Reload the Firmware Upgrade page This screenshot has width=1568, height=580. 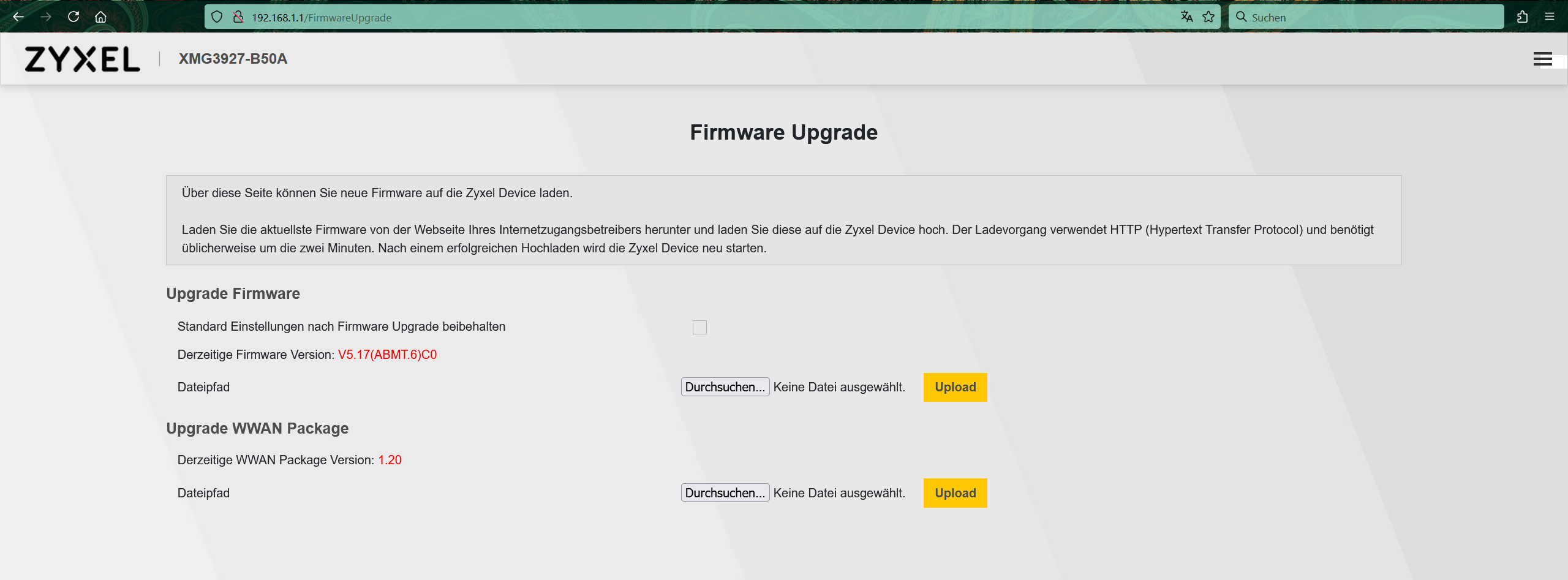click(73, 17)
